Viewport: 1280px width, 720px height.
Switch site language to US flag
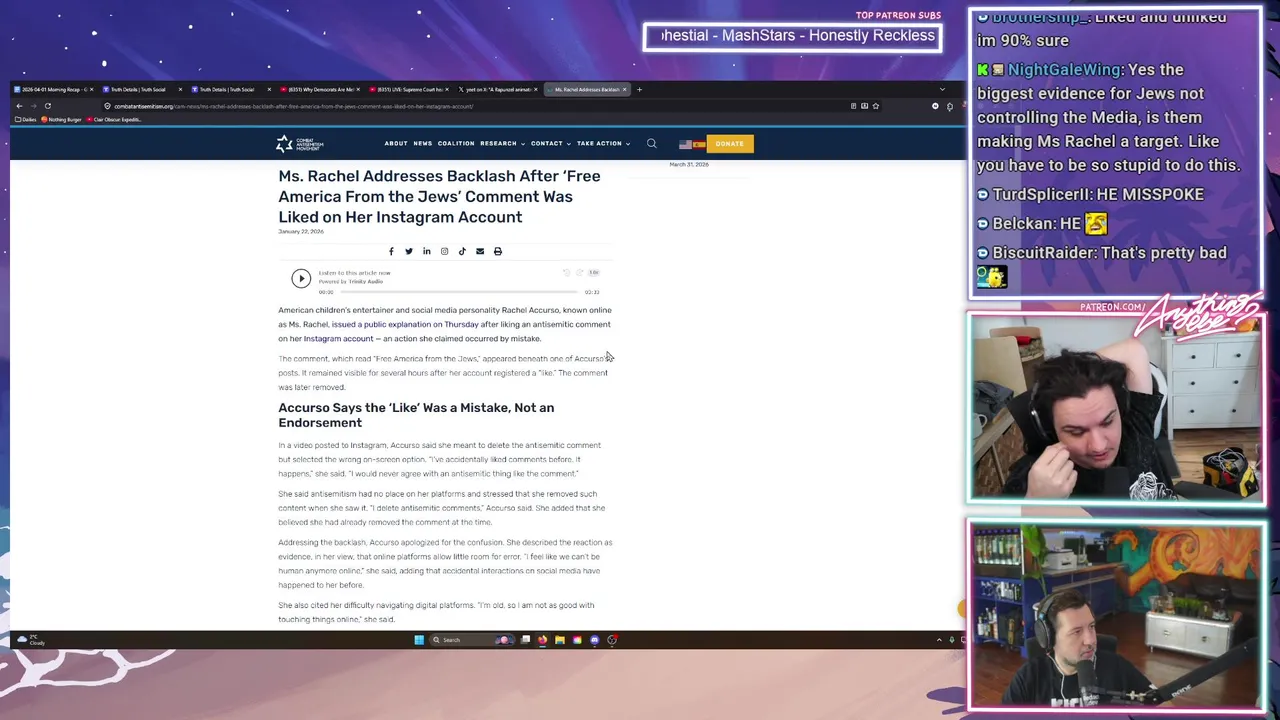point(685,144)
